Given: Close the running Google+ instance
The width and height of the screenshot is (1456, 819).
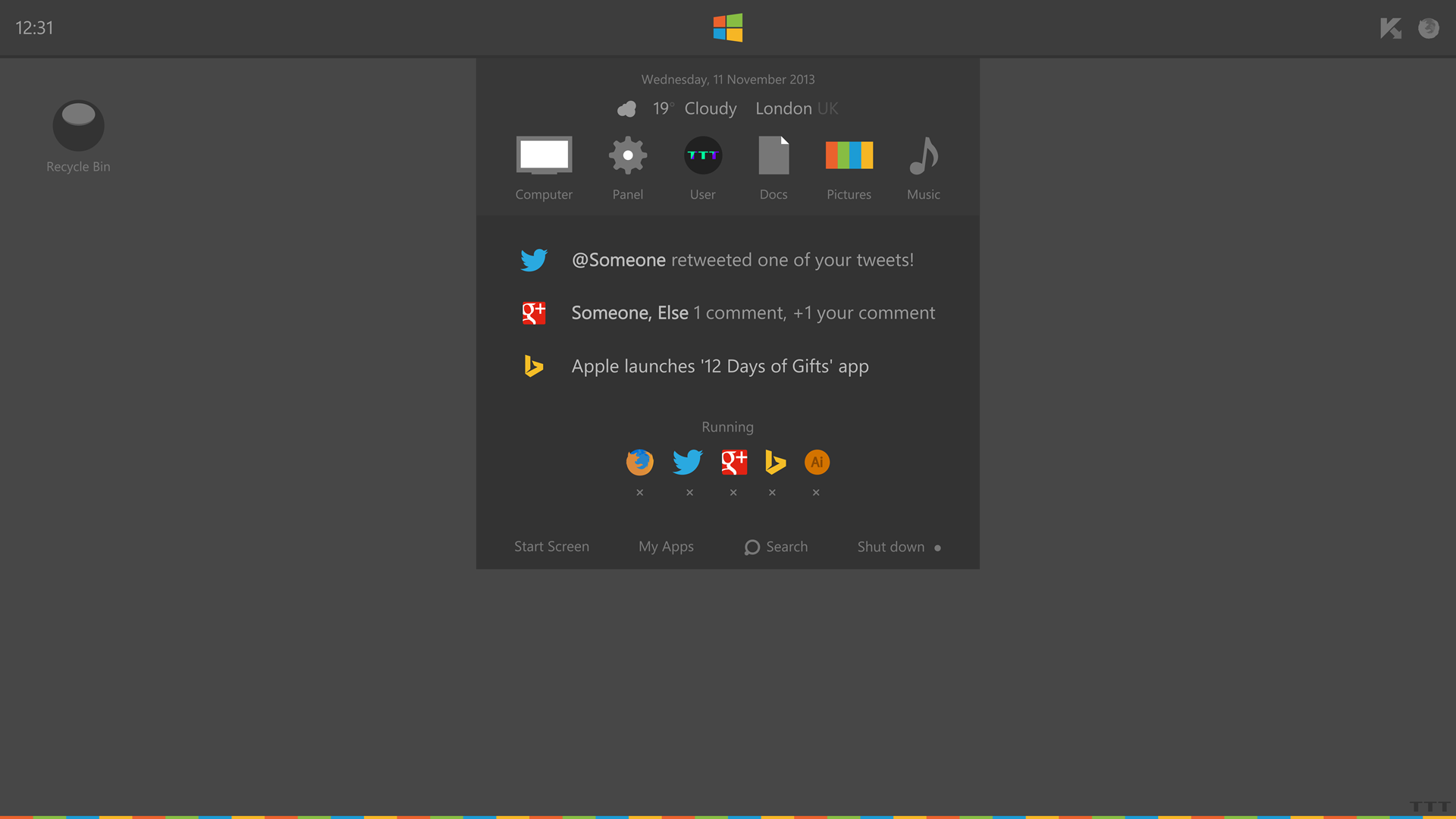Looking at the screenshot, I should point(732,492).
